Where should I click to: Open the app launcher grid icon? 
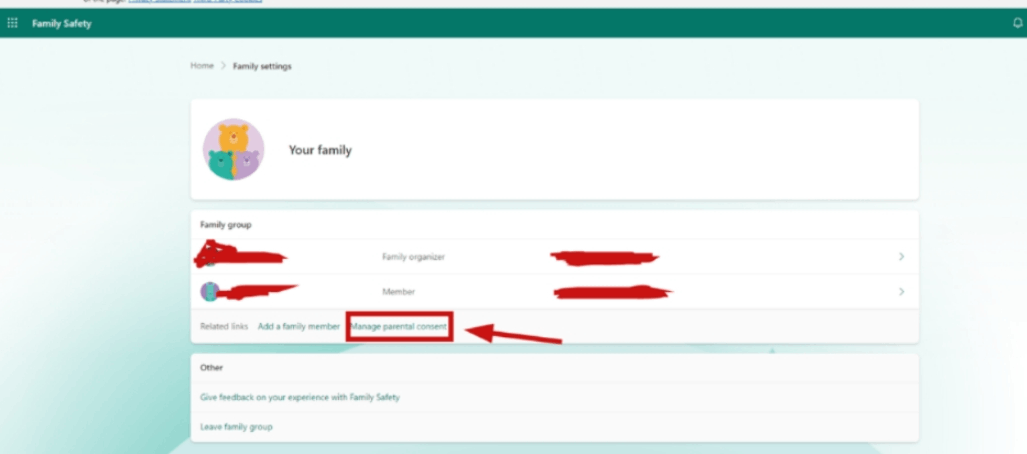point(12,23)
